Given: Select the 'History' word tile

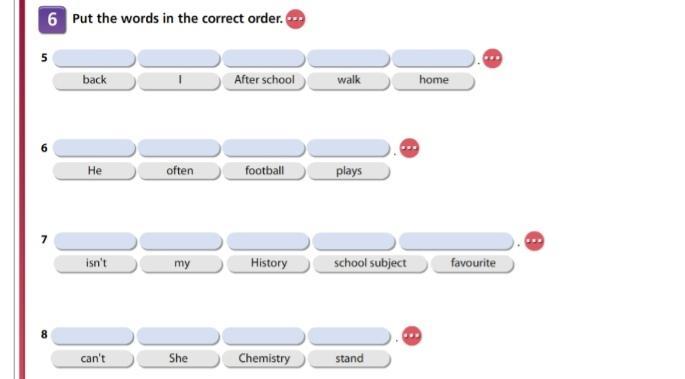Looking at the screenshot, I should pos(268,264).
